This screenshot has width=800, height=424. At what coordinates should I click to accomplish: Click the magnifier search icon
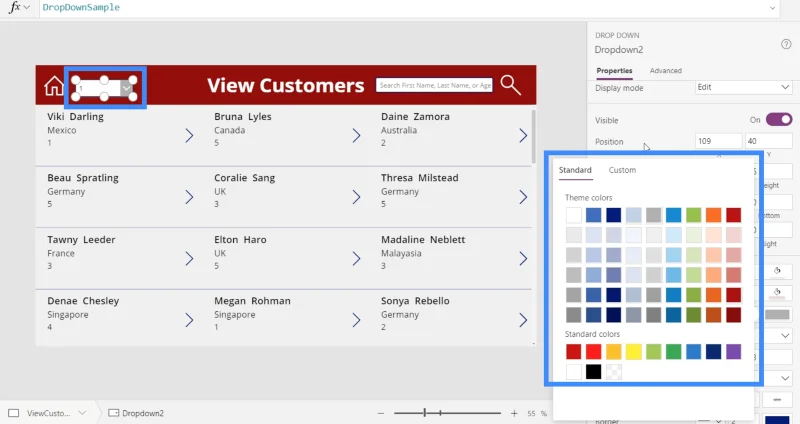[510, 85]
